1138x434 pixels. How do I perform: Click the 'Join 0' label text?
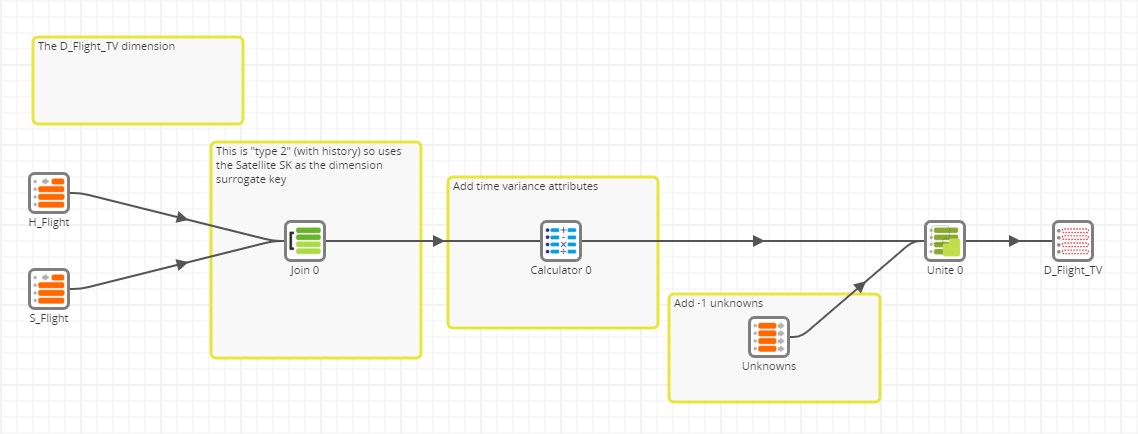click(x=304, y=271)
